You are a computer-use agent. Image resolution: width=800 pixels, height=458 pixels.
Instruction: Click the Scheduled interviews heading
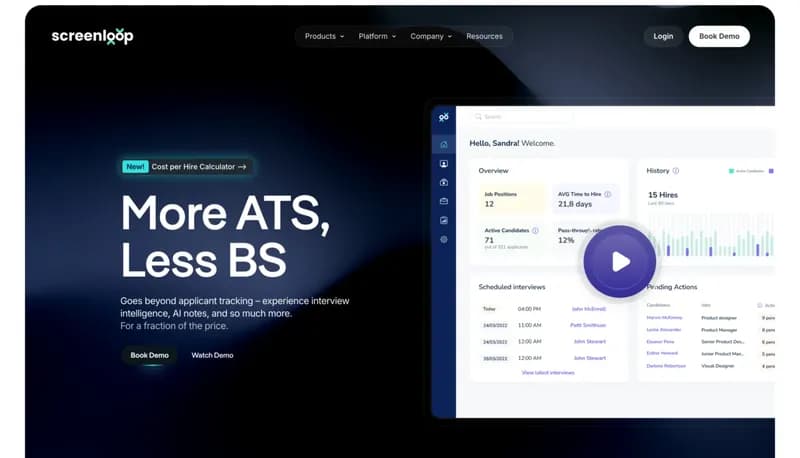pyautogui.click(x=512, y=287)
